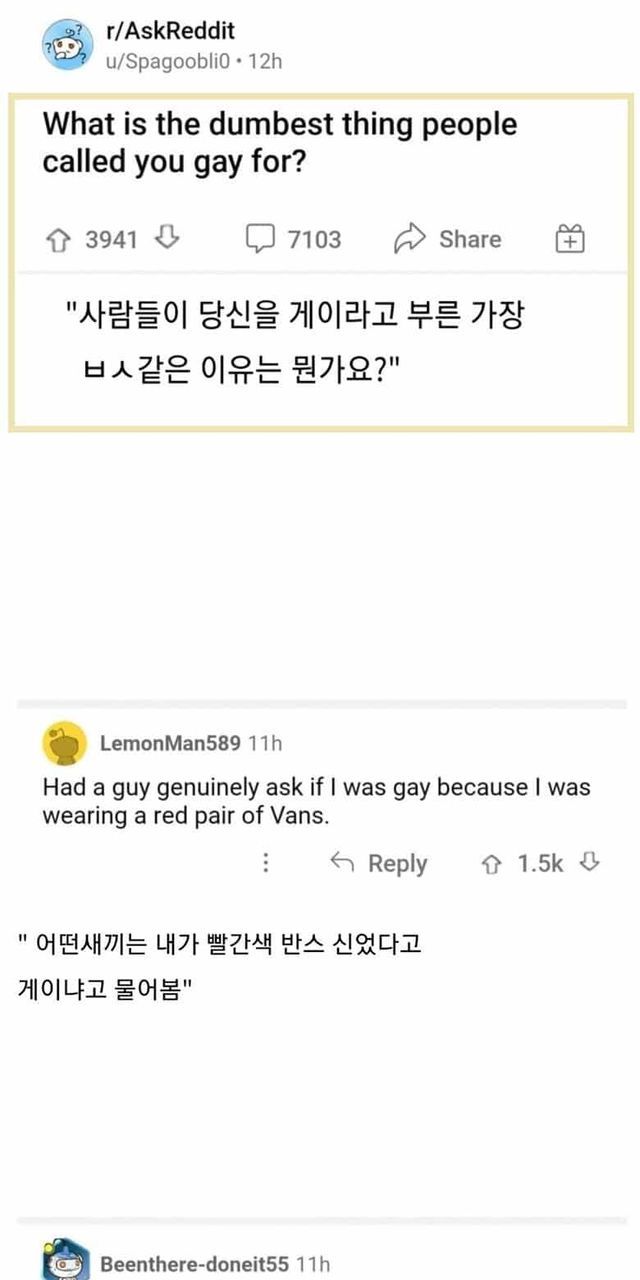Downvote the AskReddit post

pyautogui.click(x=168, y=239)
